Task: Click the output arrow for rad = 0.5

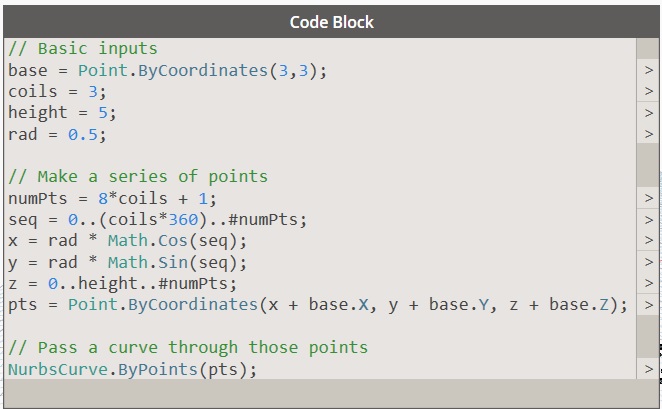Action: pyautogui.click(x=648, y=133)
